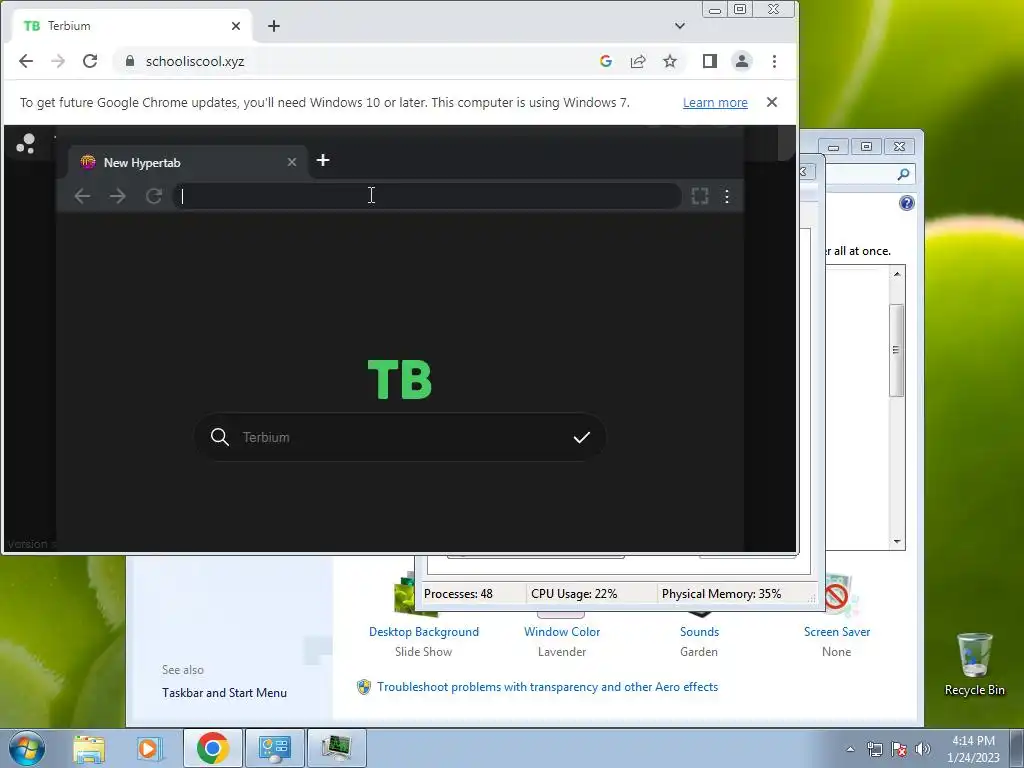Screen dimensions: 1024x768
Task: Click the Hypertab URL input field
Action: click(x=427, y=196)
